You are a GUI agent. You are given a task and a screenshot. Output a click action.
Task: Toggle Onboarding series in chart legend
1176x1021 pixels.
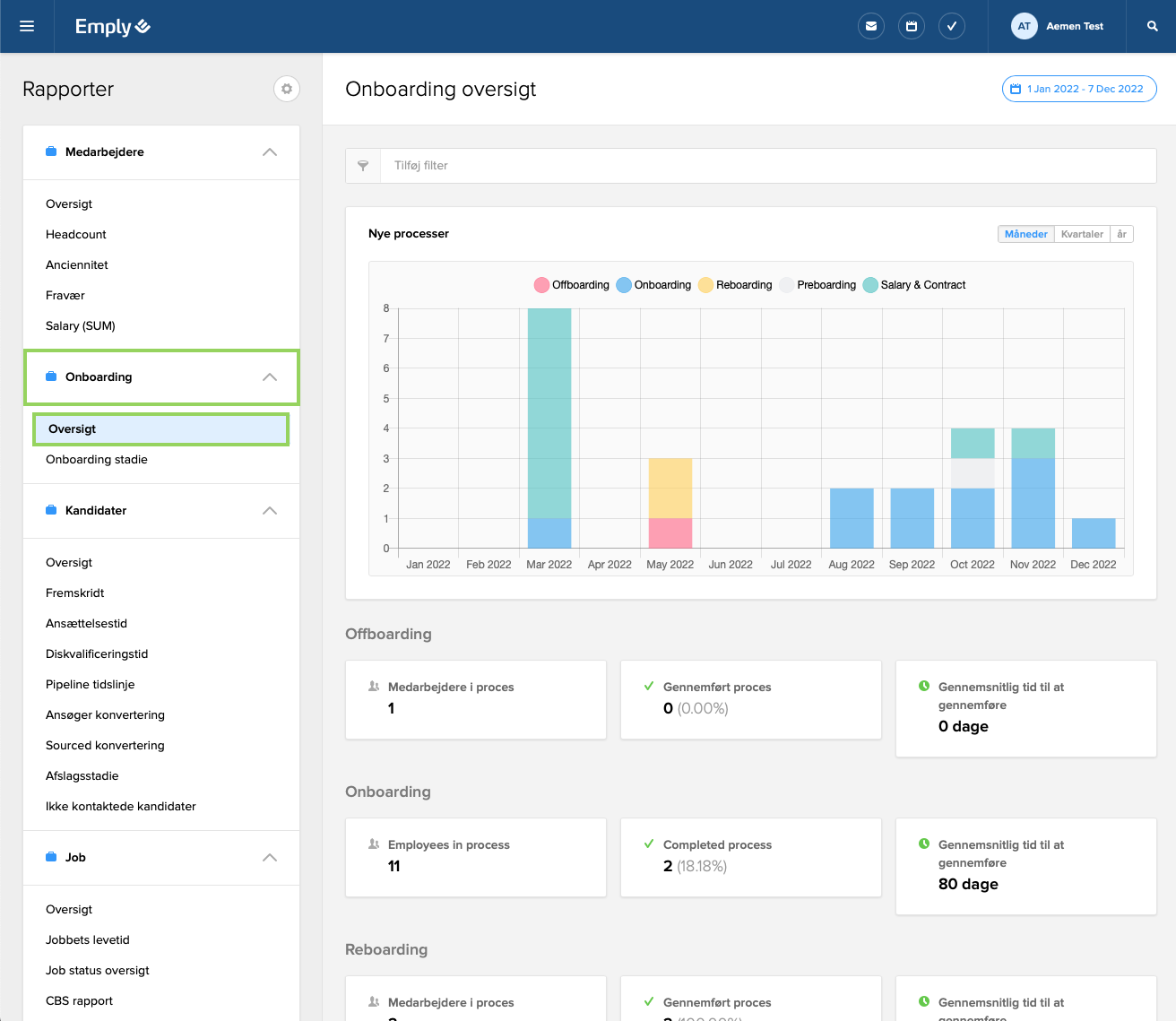point(654,285)
